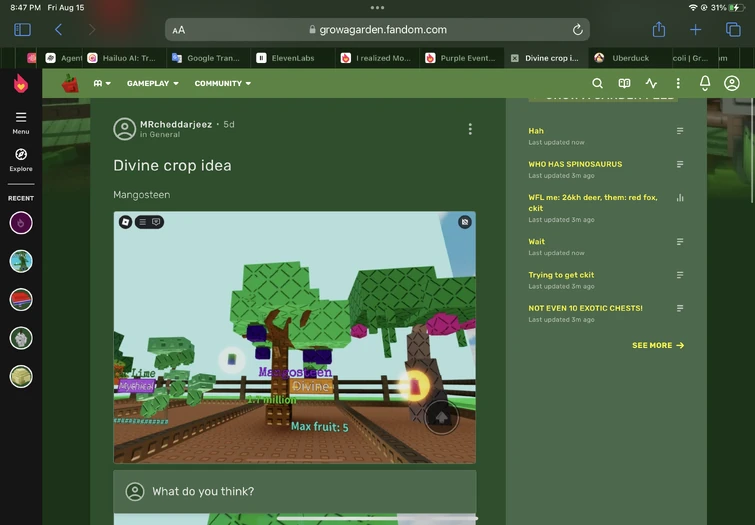Open the notifications bell icon

point(705,83)
